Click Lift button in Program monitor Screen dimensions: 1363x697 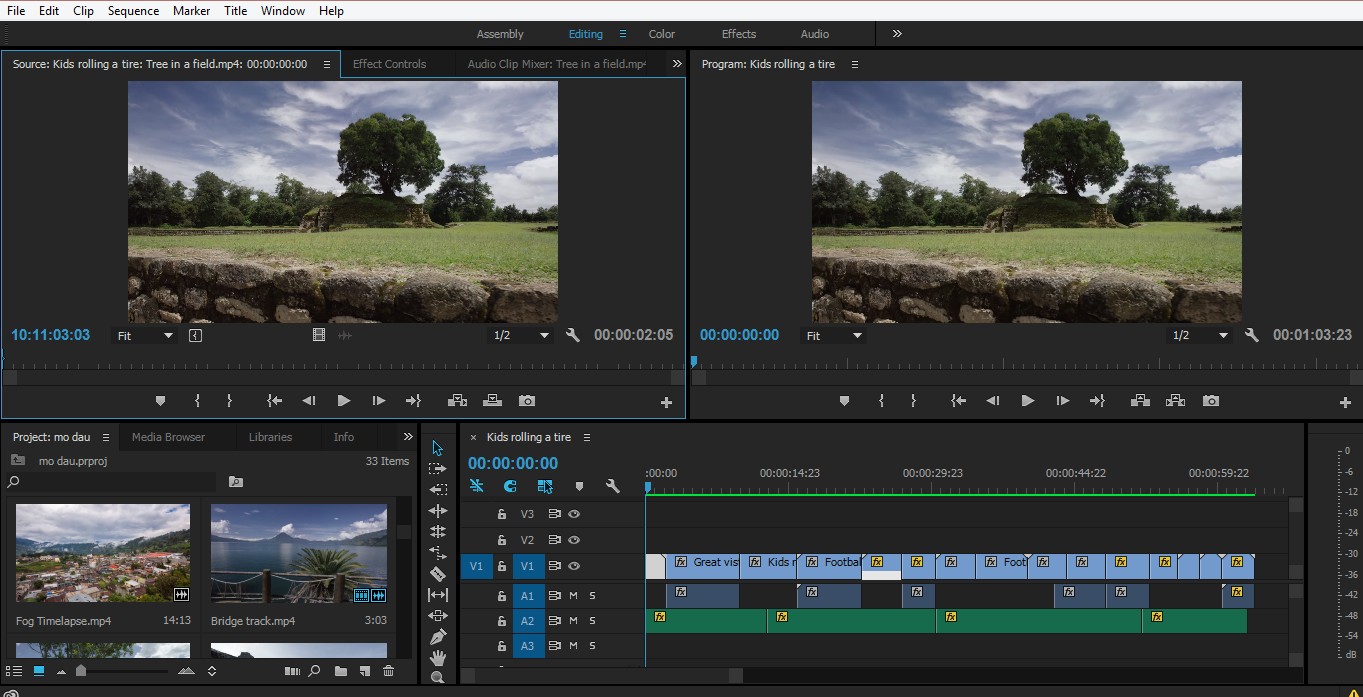[x=1140, y=401]
